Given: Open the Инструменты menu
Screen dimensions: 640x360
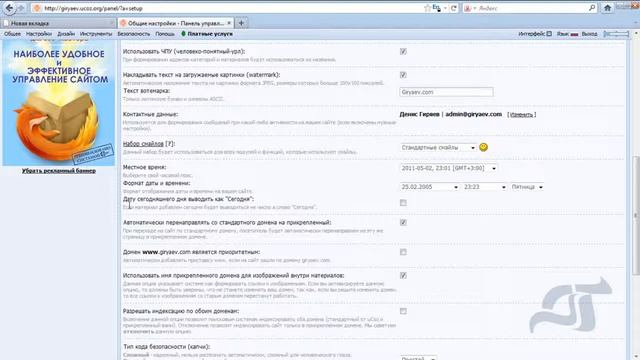Looking at the screenshot, I should (x=96, y=34).
